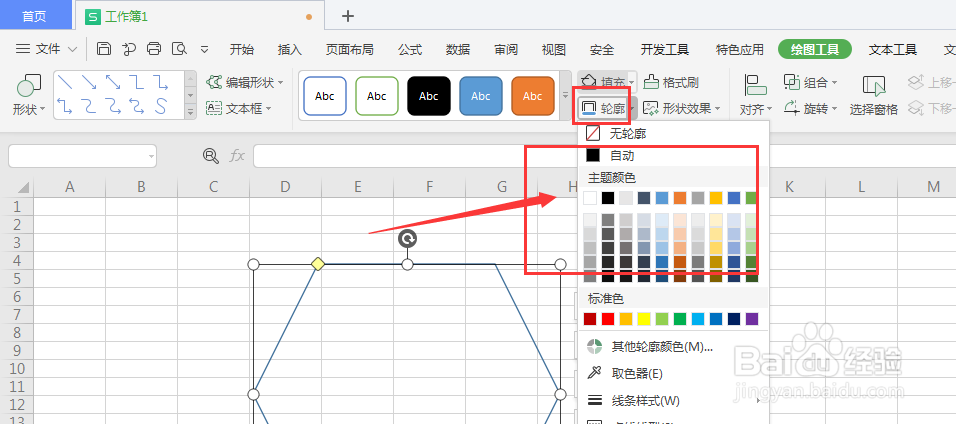956x424 pixels.
Task: Select row 1 header
Action: [16, 206]
